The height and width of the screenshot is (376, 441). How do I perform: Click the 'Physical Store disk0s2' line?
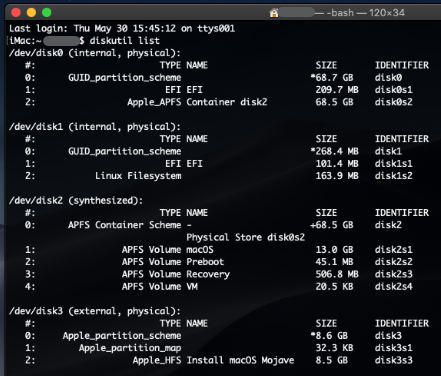pos(245,237)
